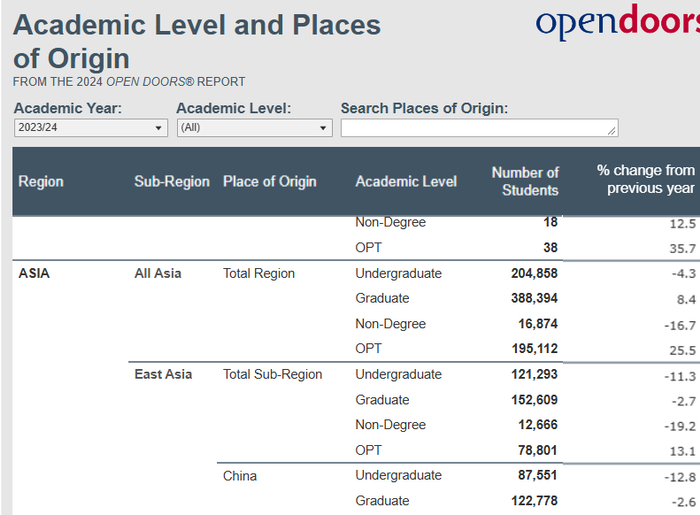Click the % change from previous year header
The width and height of the screenshot is (700, 515).
pyautogui.click(x=645, y=181)
